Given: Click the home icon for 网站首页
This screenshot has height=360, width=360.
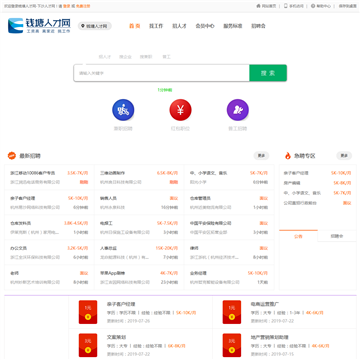Looking at the screenshot, I should coord(258,6).
